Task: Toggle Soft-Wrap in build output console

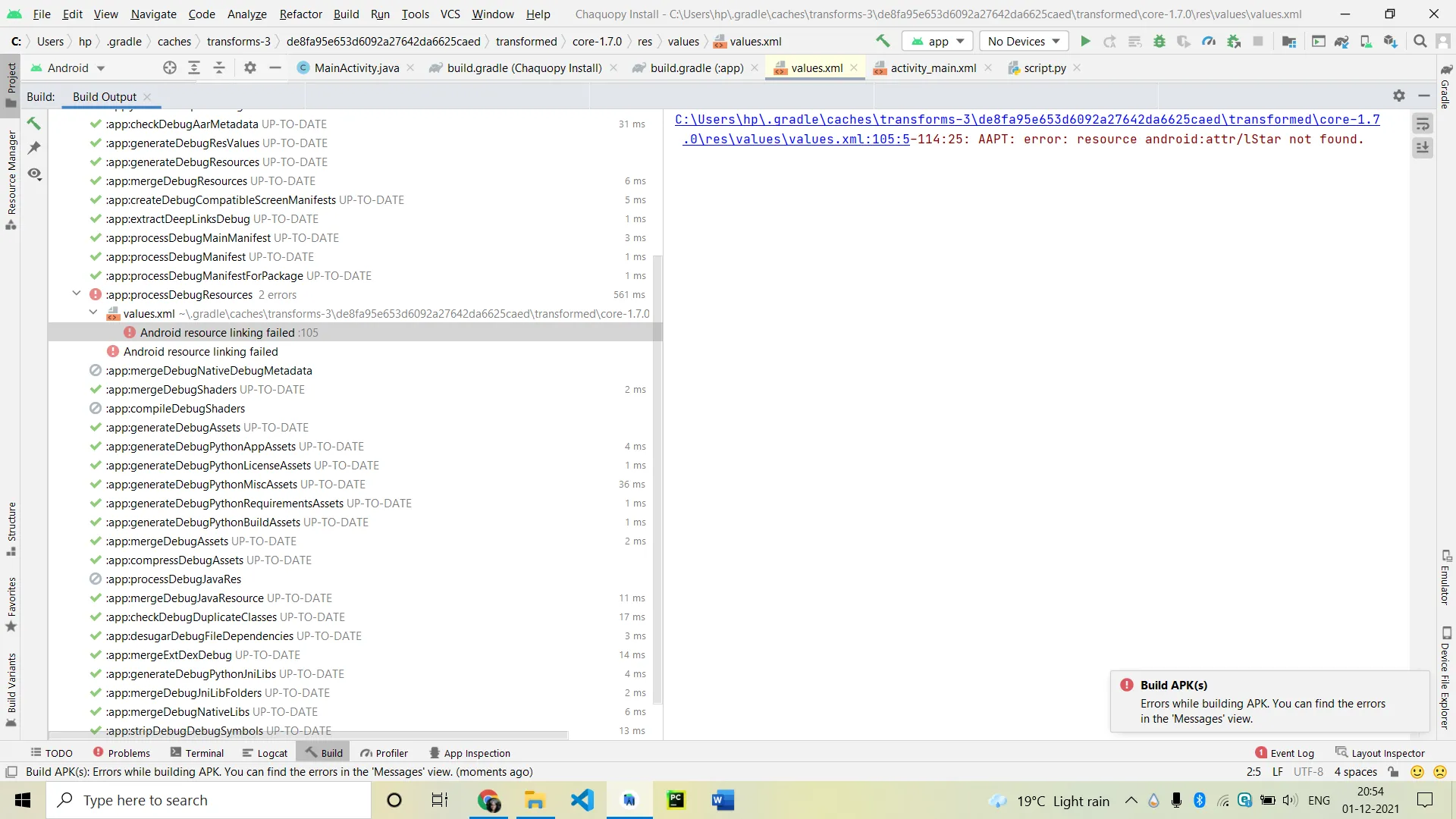Action: 1423,124
